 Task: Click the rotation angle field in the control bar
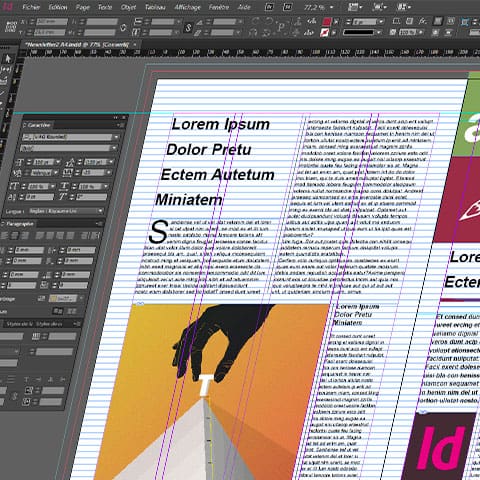click(x=224, y=22)
